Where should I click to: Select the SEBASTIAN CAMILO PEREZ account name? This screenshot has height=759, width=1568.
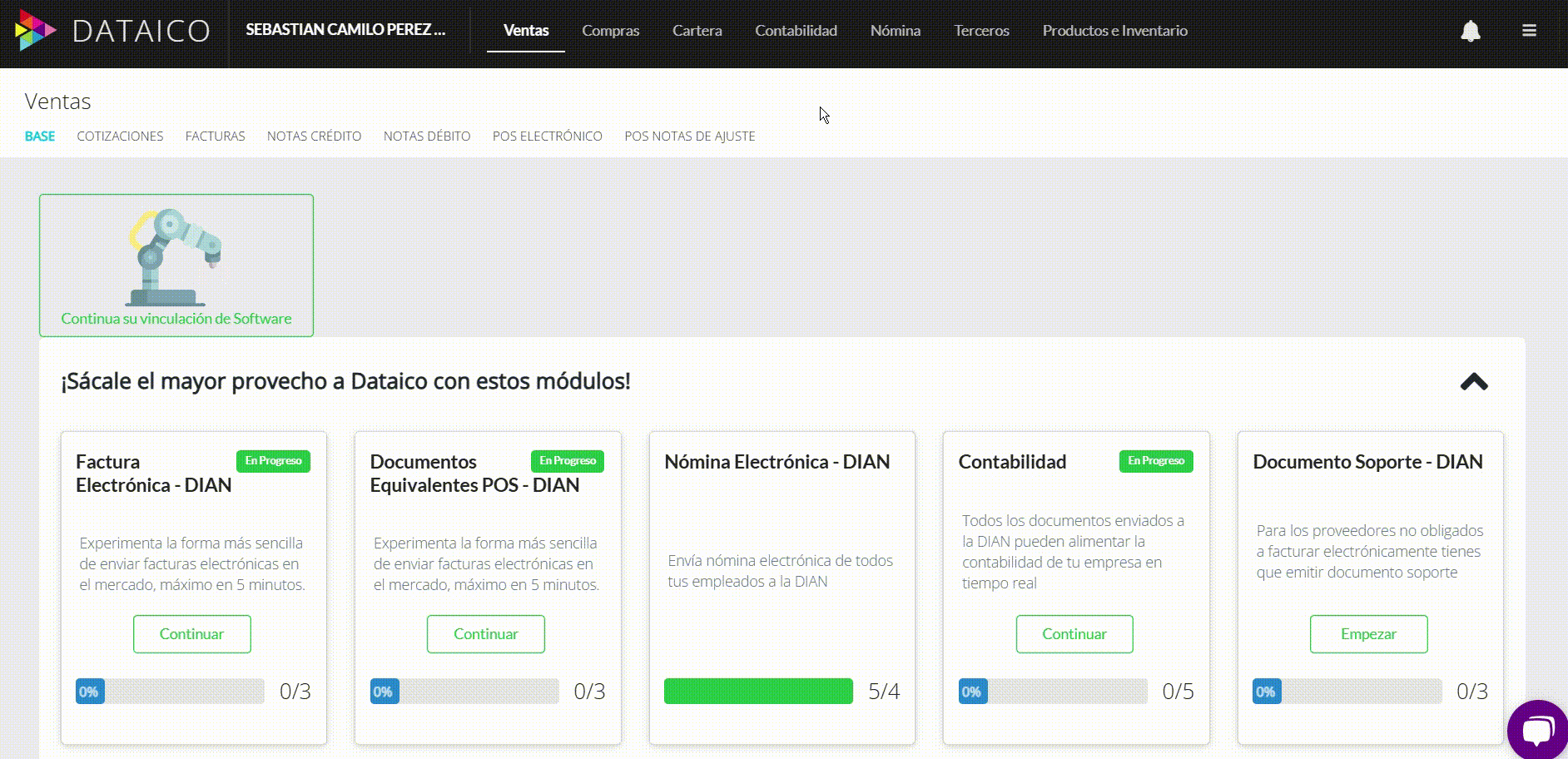(346, 29)
